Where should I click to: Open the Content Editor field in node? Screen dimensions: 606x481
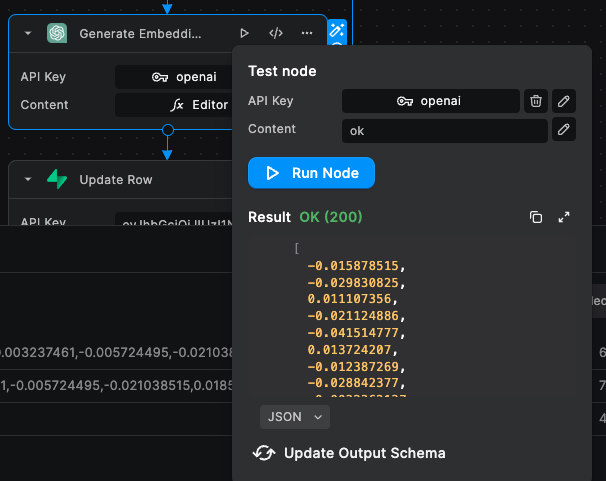click(x=174, y=105)
